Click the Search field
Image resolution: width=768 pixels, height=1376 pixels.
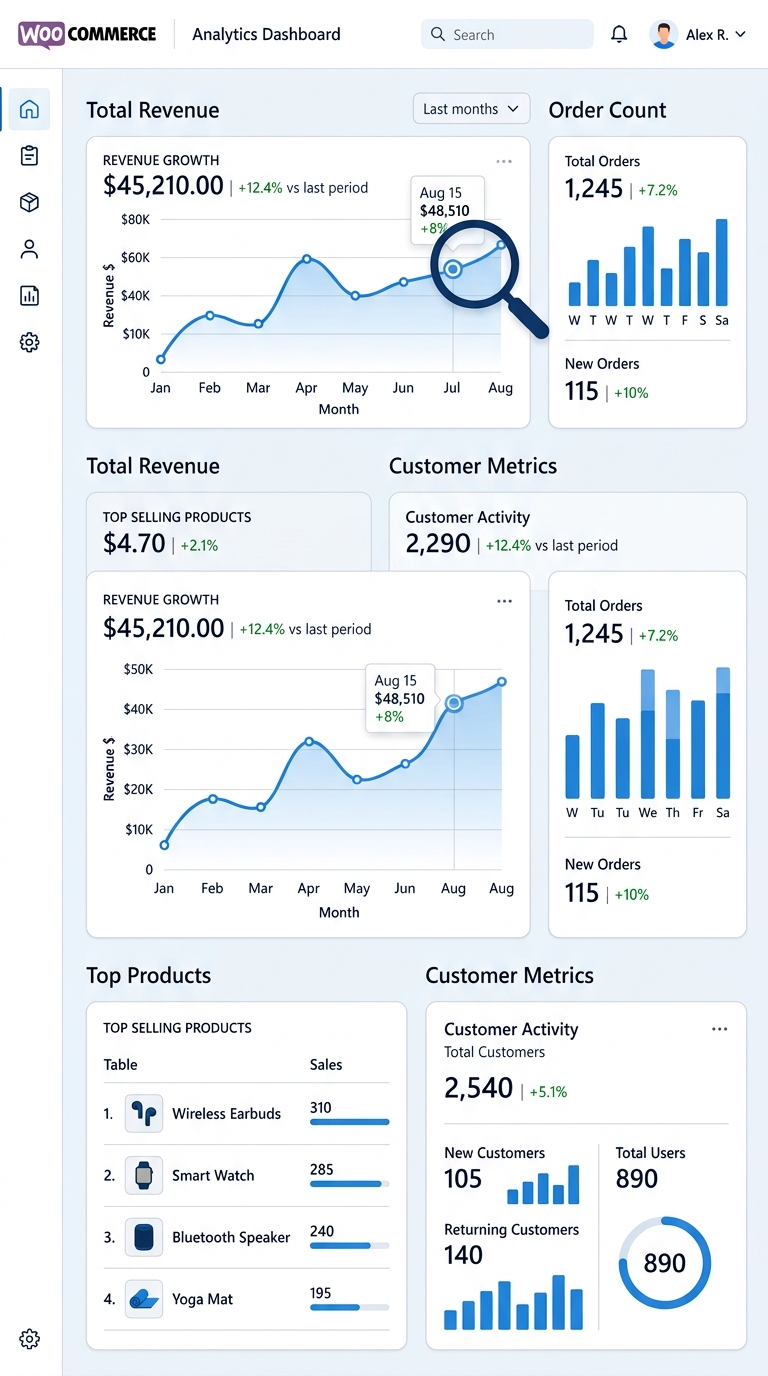point(507,34)
